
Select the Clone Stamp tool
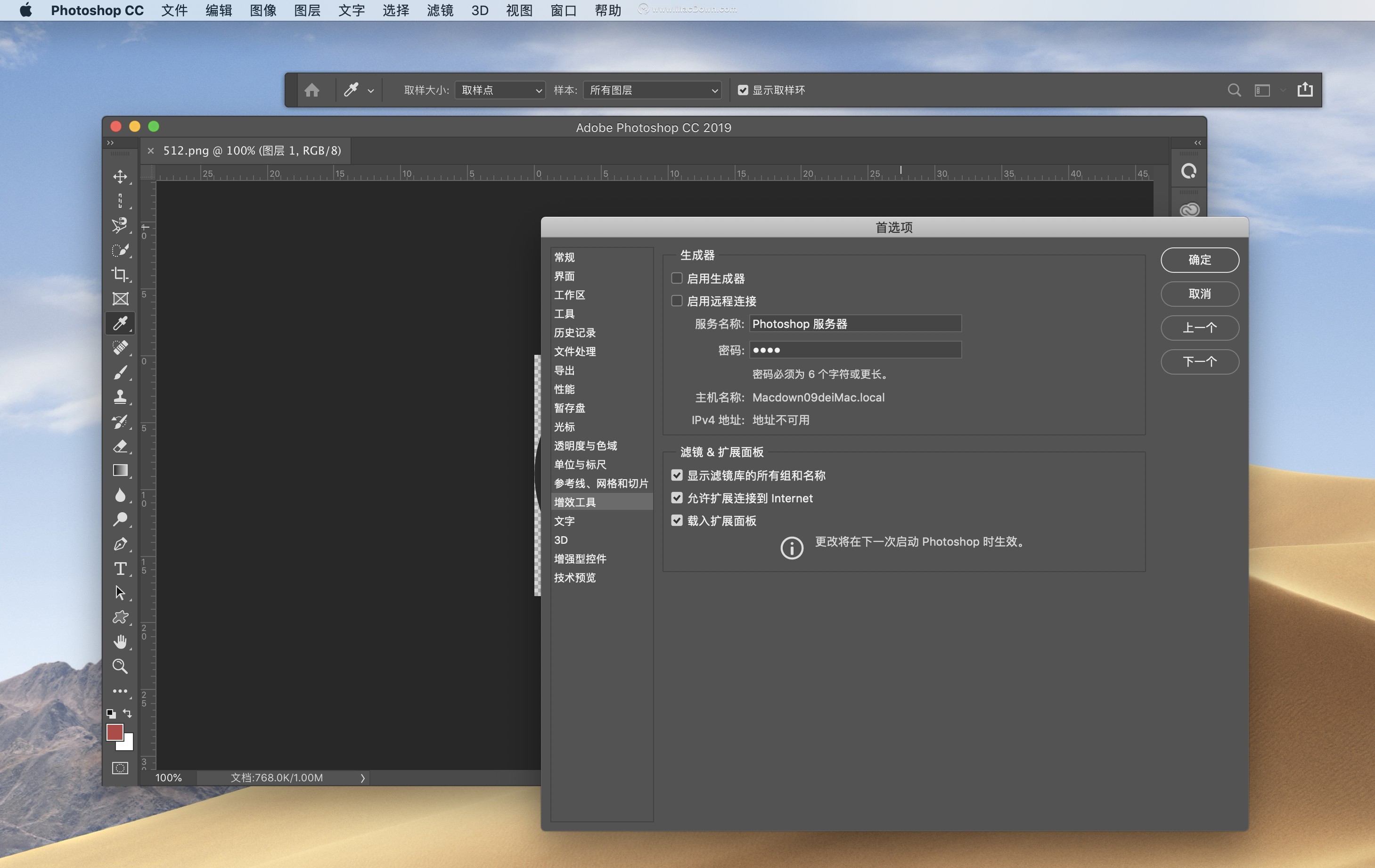120,397
